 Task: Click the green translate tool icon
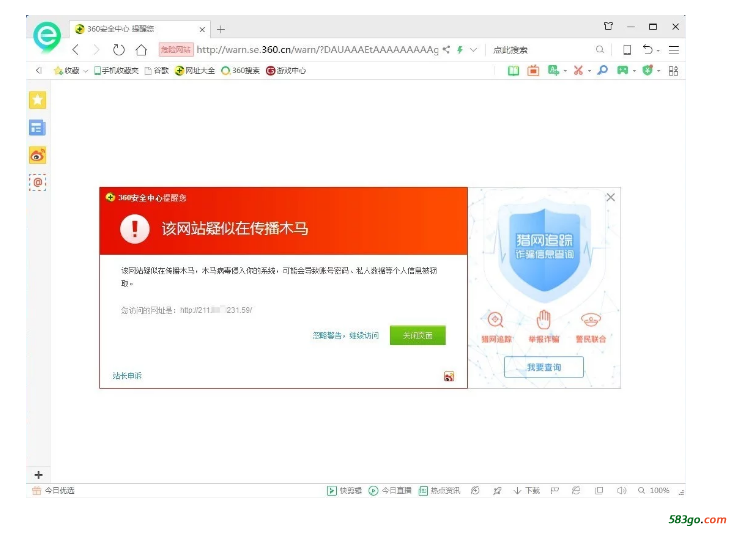tap(553, 70)
